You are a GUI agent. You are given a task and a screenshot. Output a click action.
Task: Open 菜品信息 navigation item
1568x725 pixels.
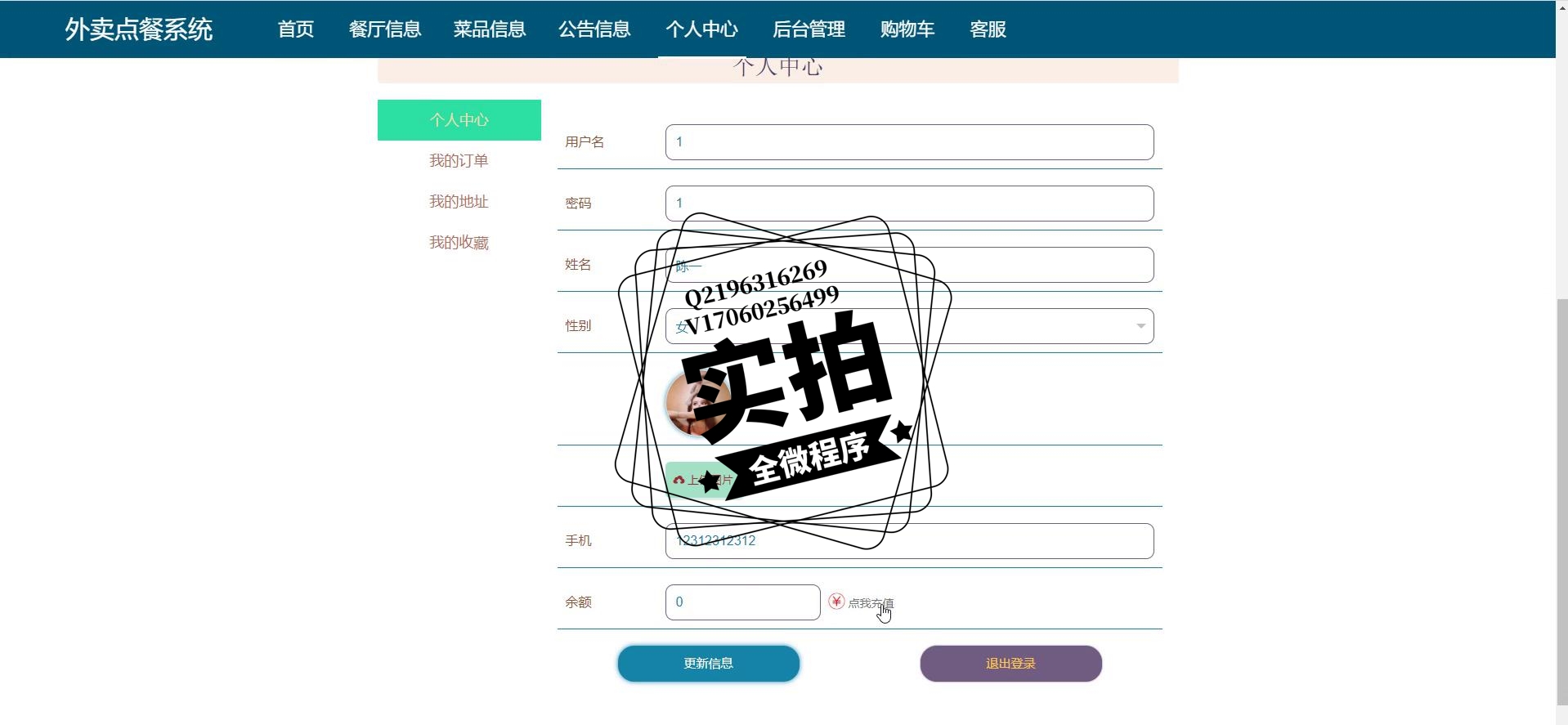490,29
